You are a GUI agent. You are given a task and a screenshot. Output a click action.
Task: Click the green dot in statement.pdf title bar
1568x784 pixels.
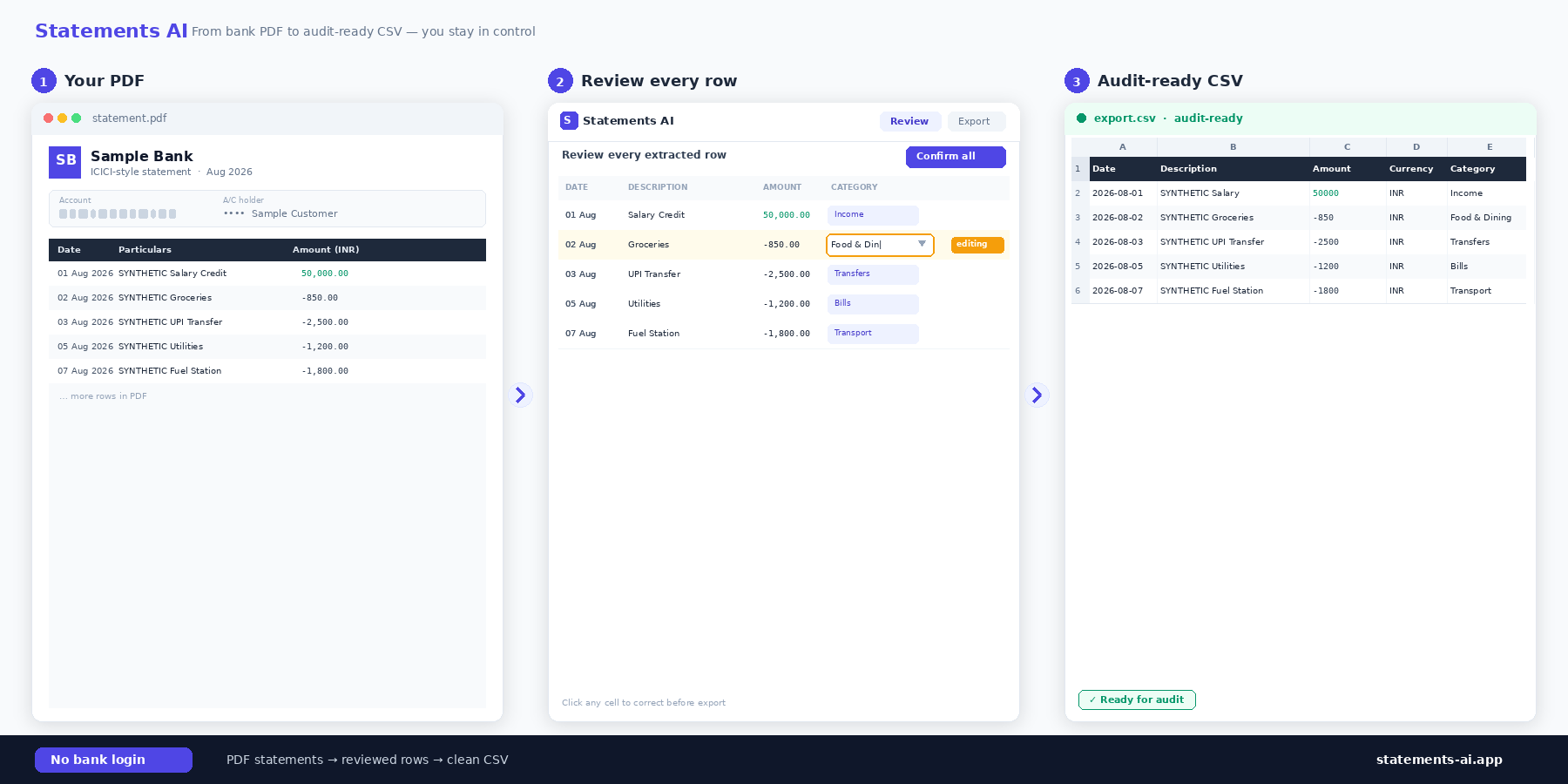pyautogui.click(x=76, y=118)
